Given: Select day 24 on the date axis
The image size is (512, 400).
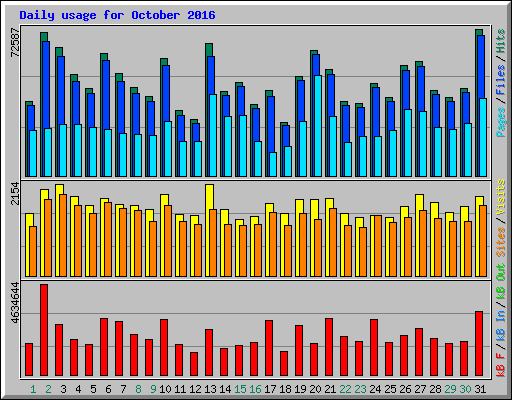Looking at the screenshot, I should [375, 389].
